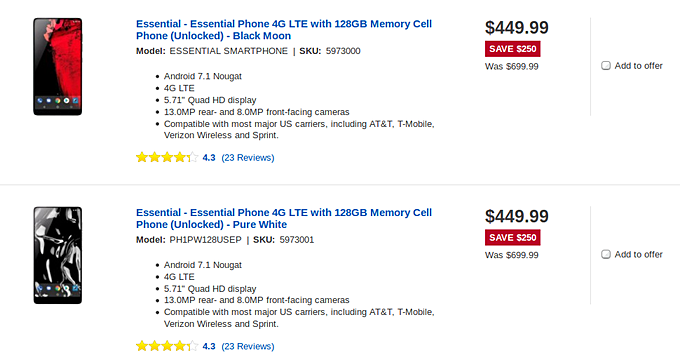This screenshot has width=680, height=362.
Task: Click the star rating icons for Pure White phone
Action: 167,346
